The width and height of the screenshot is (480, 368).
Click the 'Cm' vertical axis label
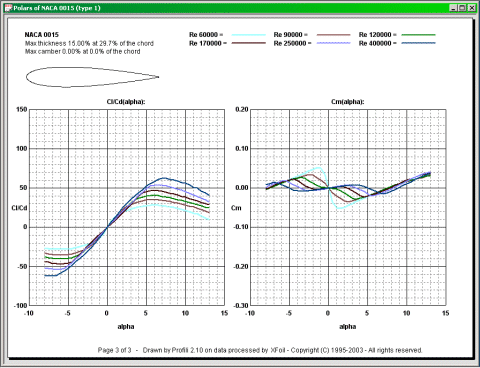tap(236, 208)
